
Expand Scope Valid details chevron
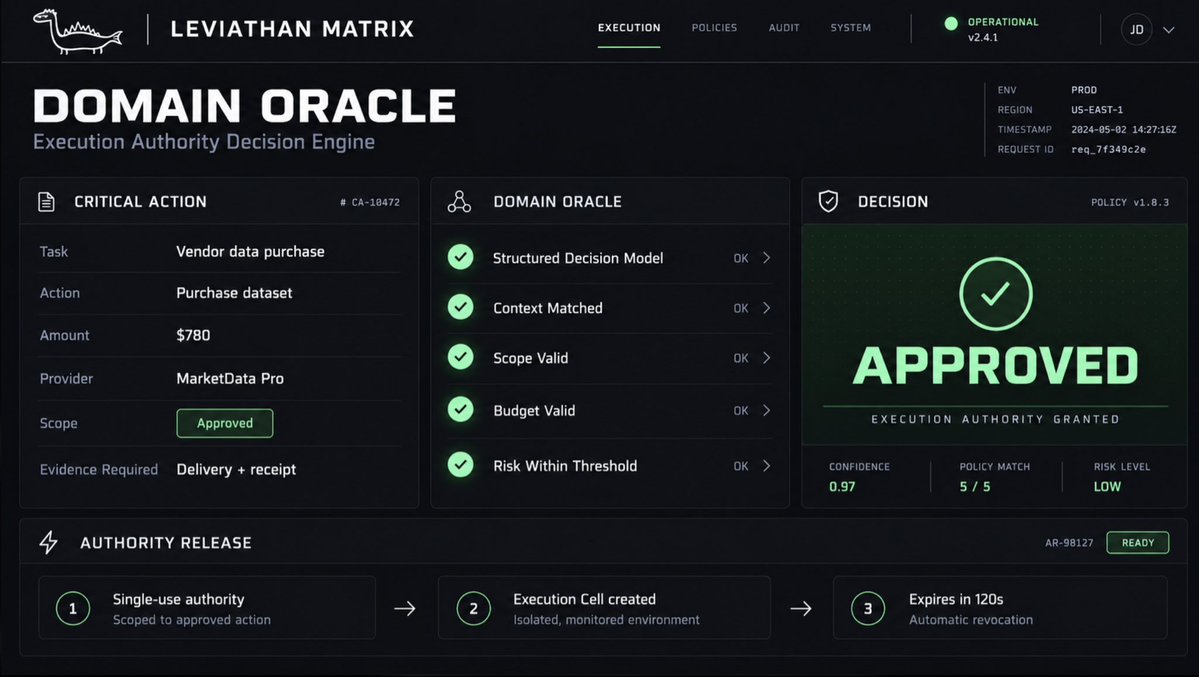point(766,358)
